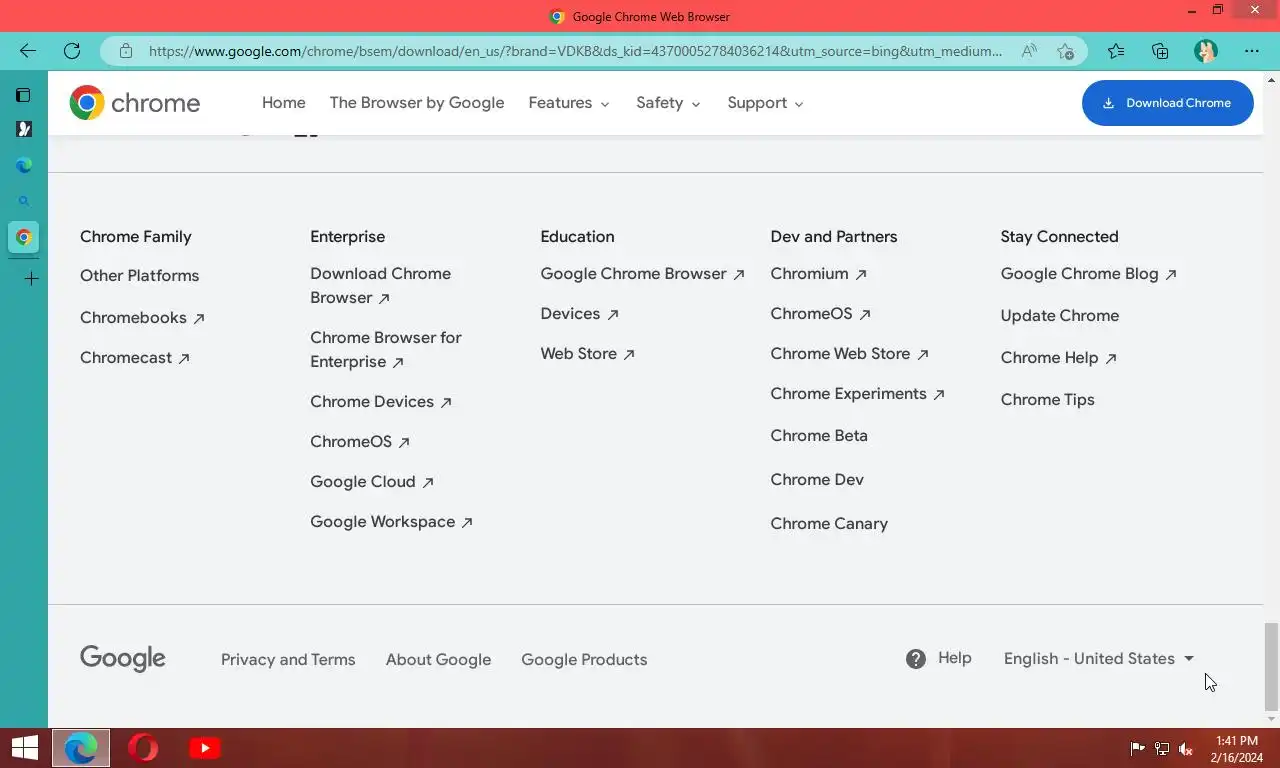Launch Opera from taskbar
Screen dimensions: 1280x768
coord(143,748)
